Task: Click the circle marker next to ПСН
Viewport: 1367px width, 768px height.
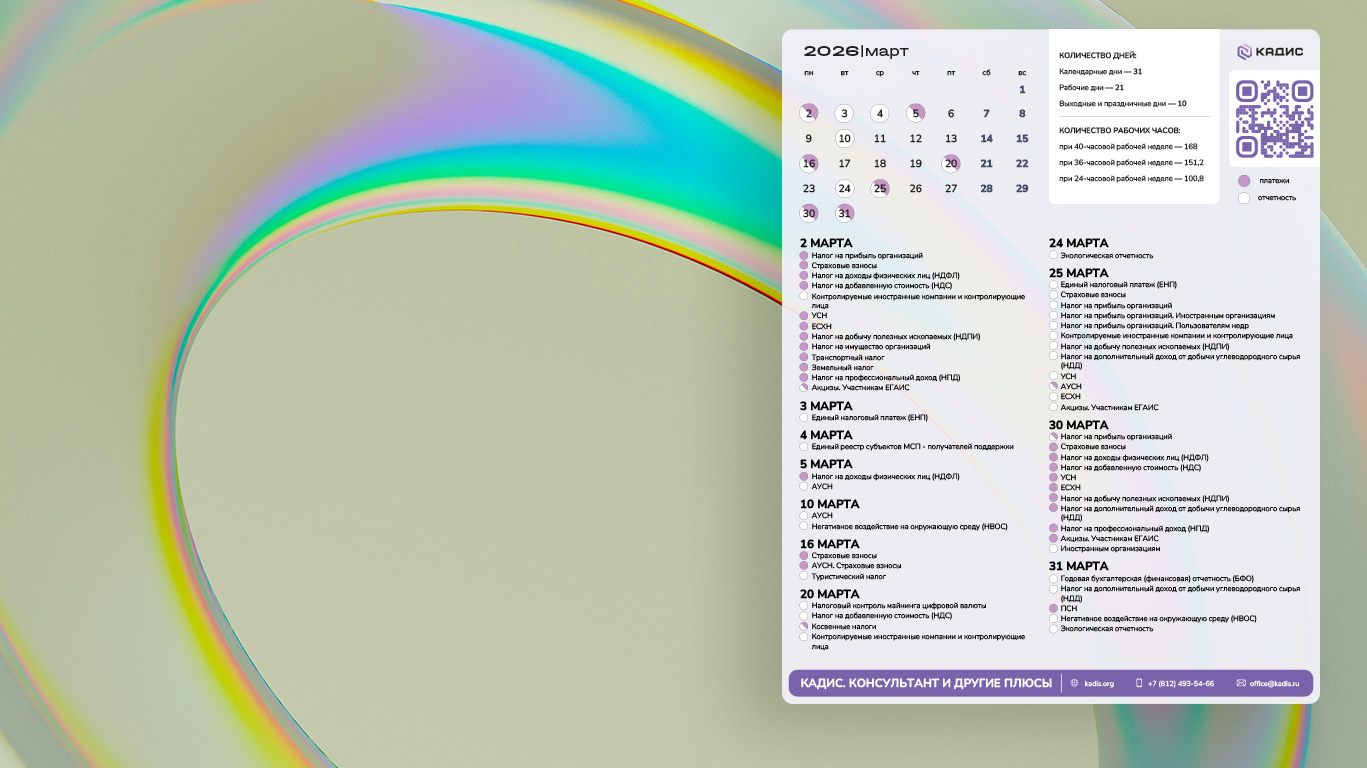Action: point(1053,608)
